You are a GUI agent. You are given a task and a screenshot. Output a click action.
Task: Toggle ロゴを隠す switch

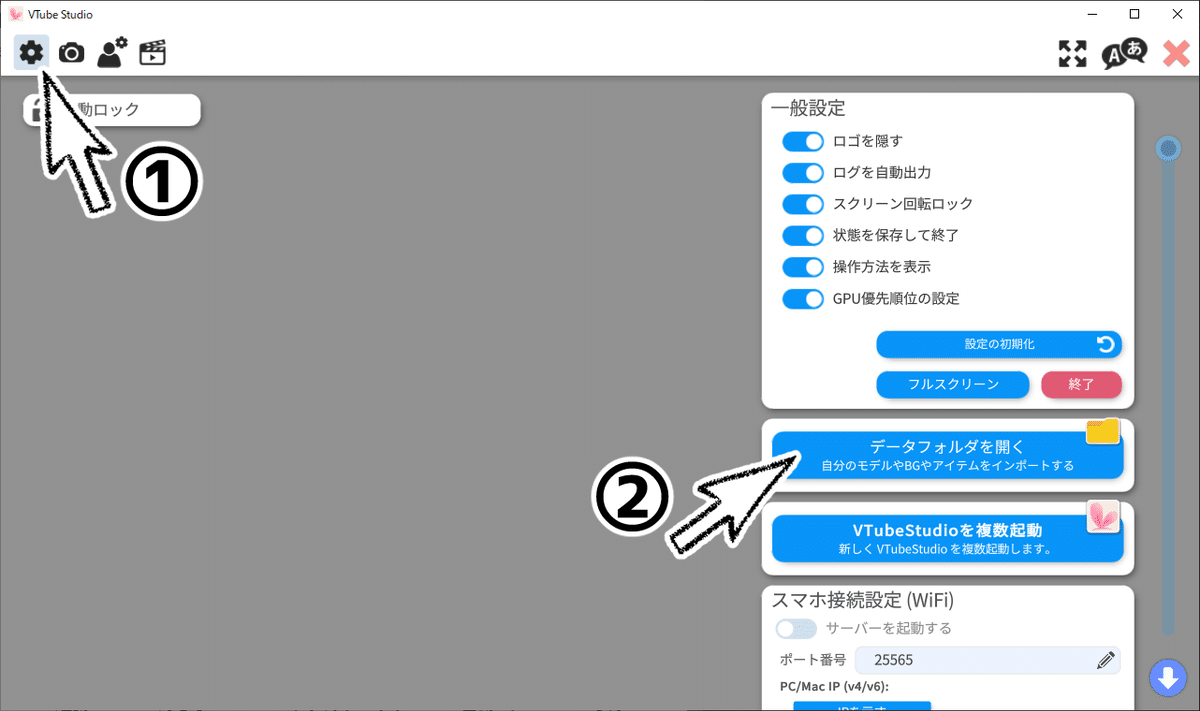pyautogui.click(x=802, y=141)
